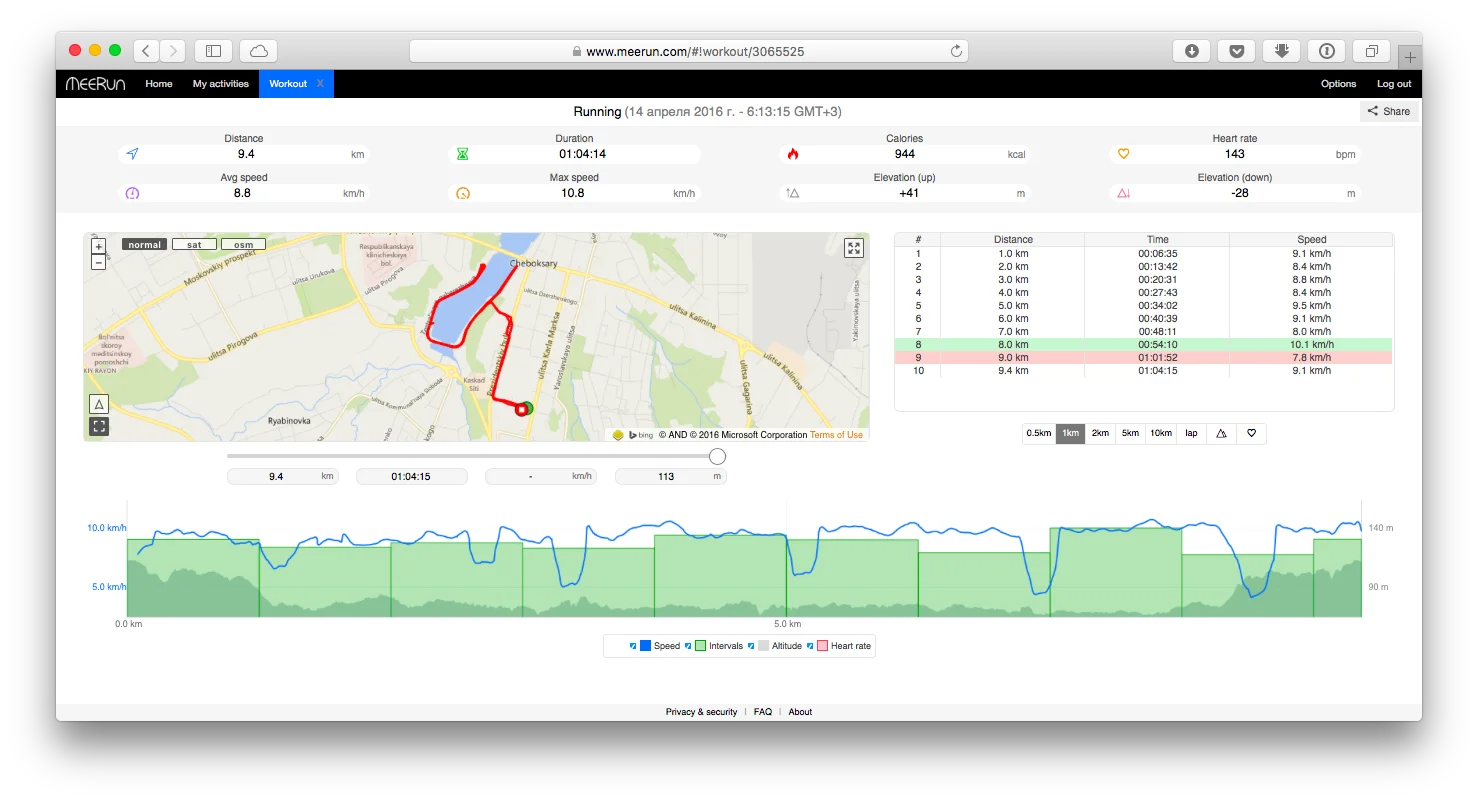The height and width of the screenshot is (801, 1478).
Task: Select the mountain elevation interval icon
Action: tap(1221, 433)
